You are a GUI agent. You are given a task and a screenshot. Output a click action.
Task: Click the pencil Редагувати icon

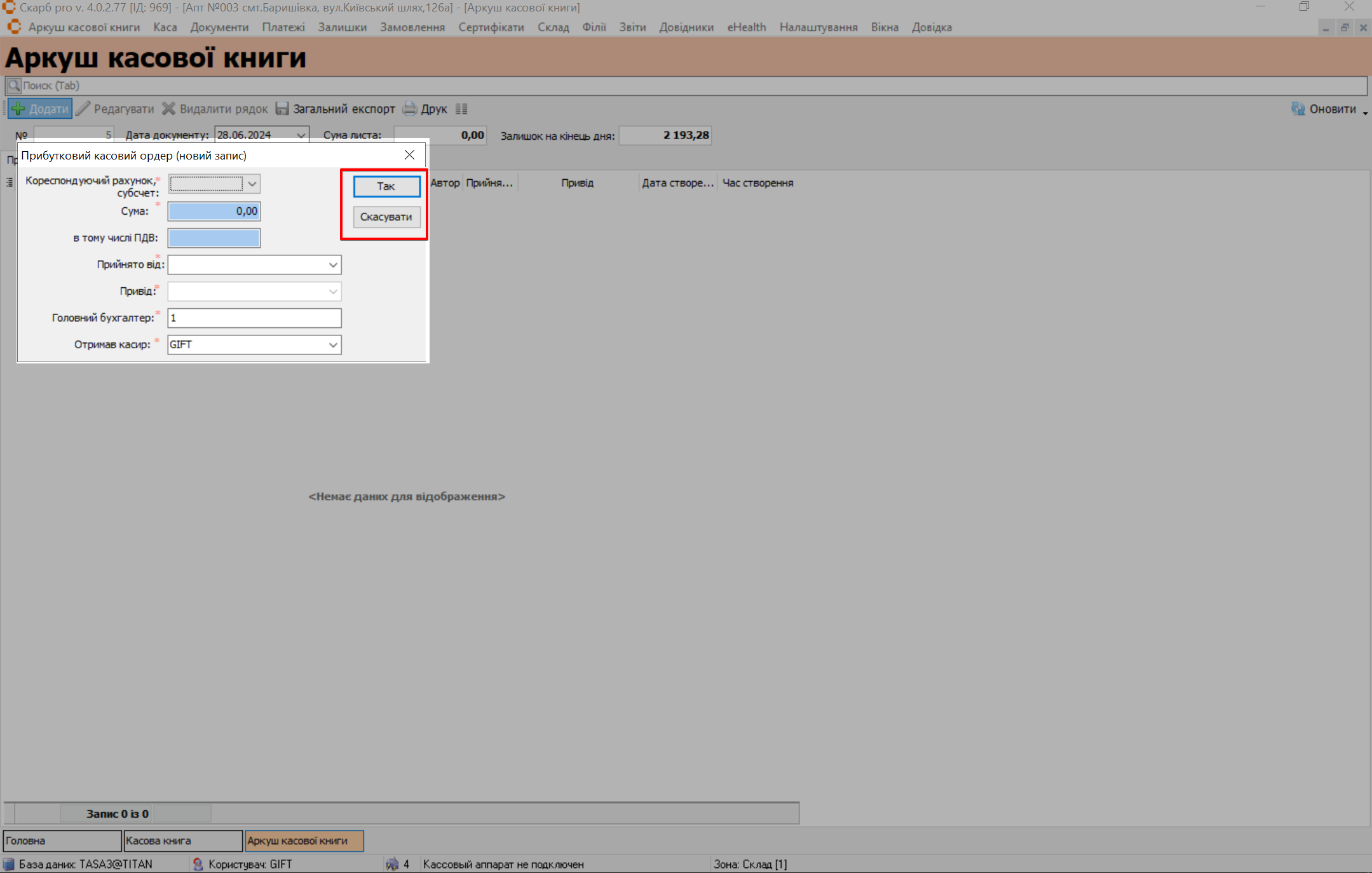point(83,109)
